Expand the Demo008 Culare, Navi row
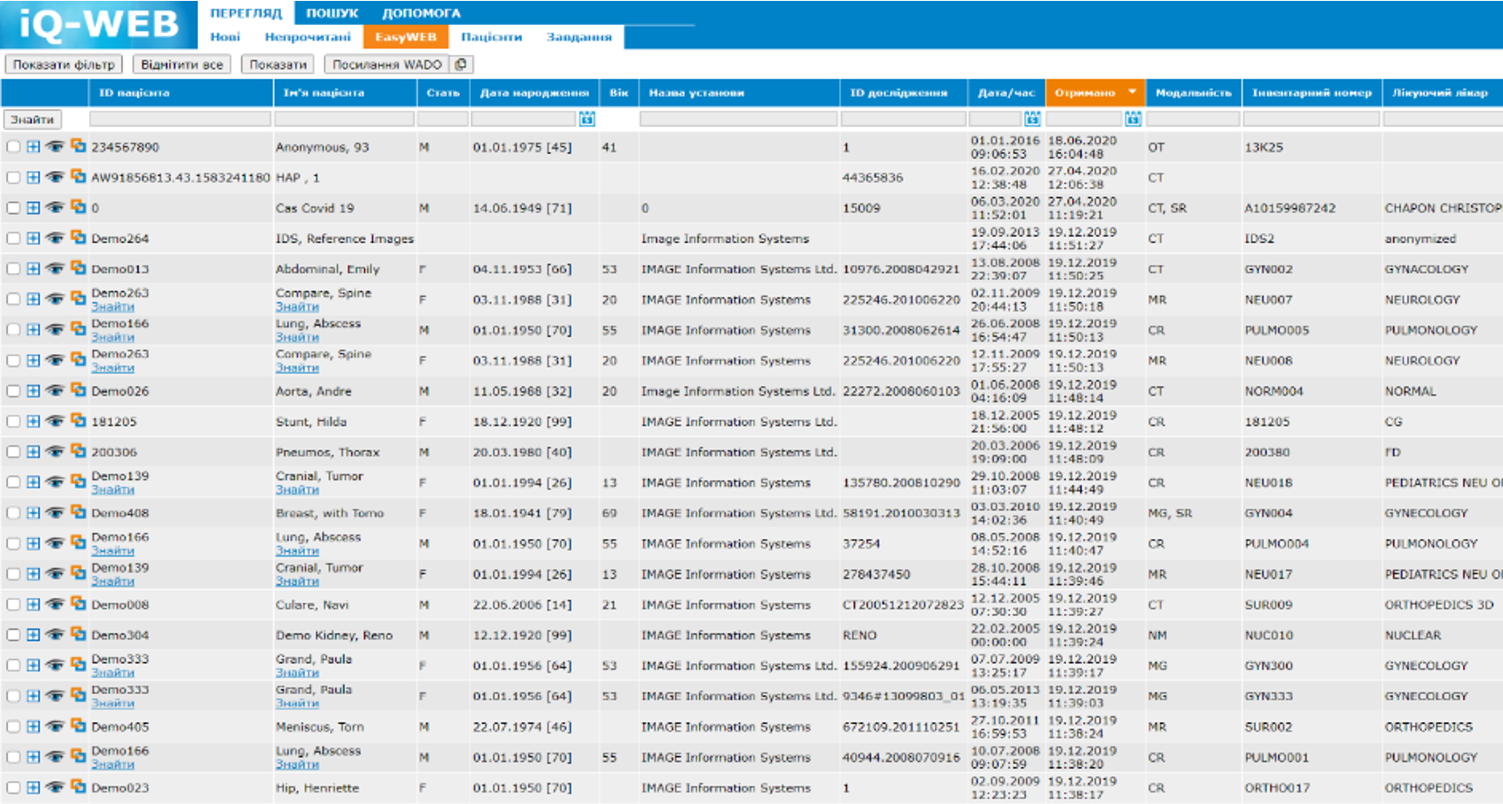 pyautogui.click(x=33, y=604)
